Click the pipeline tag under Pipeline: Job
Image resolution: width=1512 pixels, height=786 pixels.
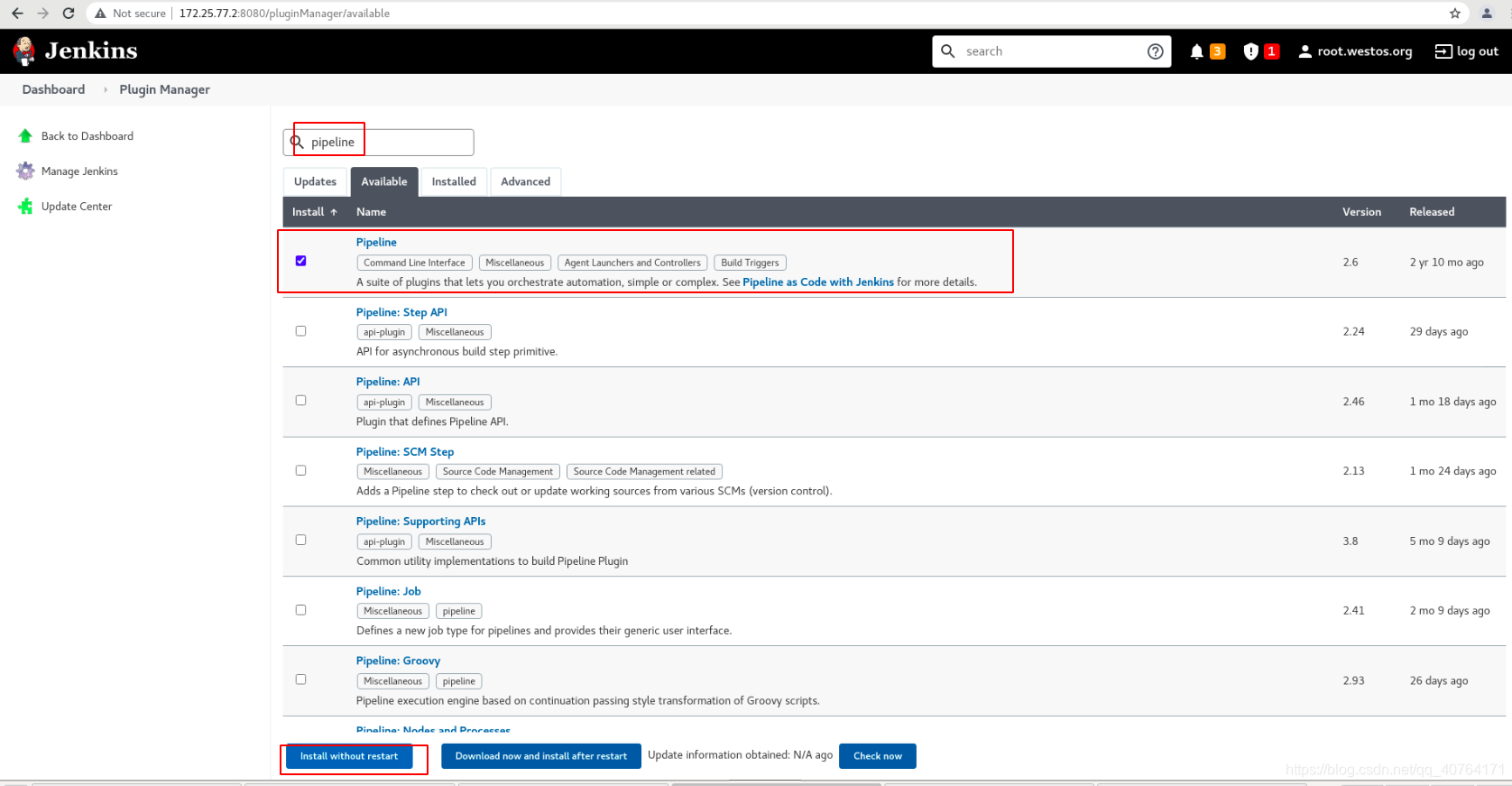459,612
